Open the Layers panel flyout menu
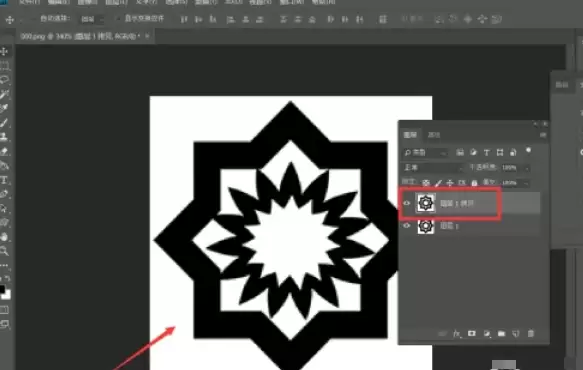Image resolution: width=583 pixels, height=370 pixels. (543, 135)
